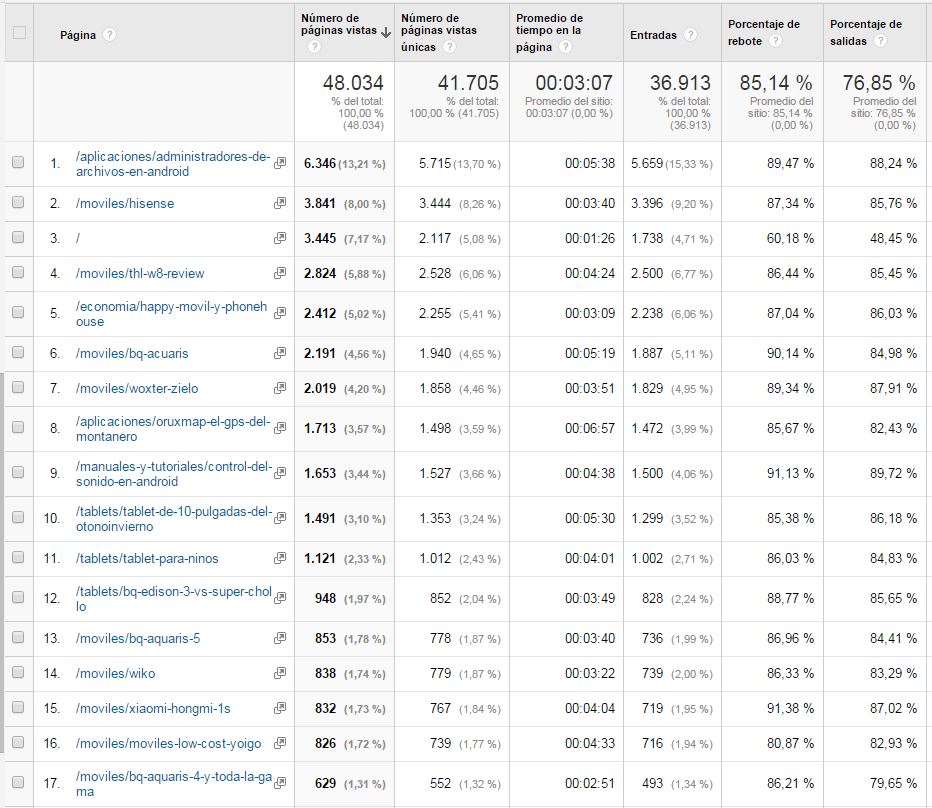This screenshot has height=808, width=932.
Task: Click the help icon under Porcentaje de salidas
Action: [879, 41]
